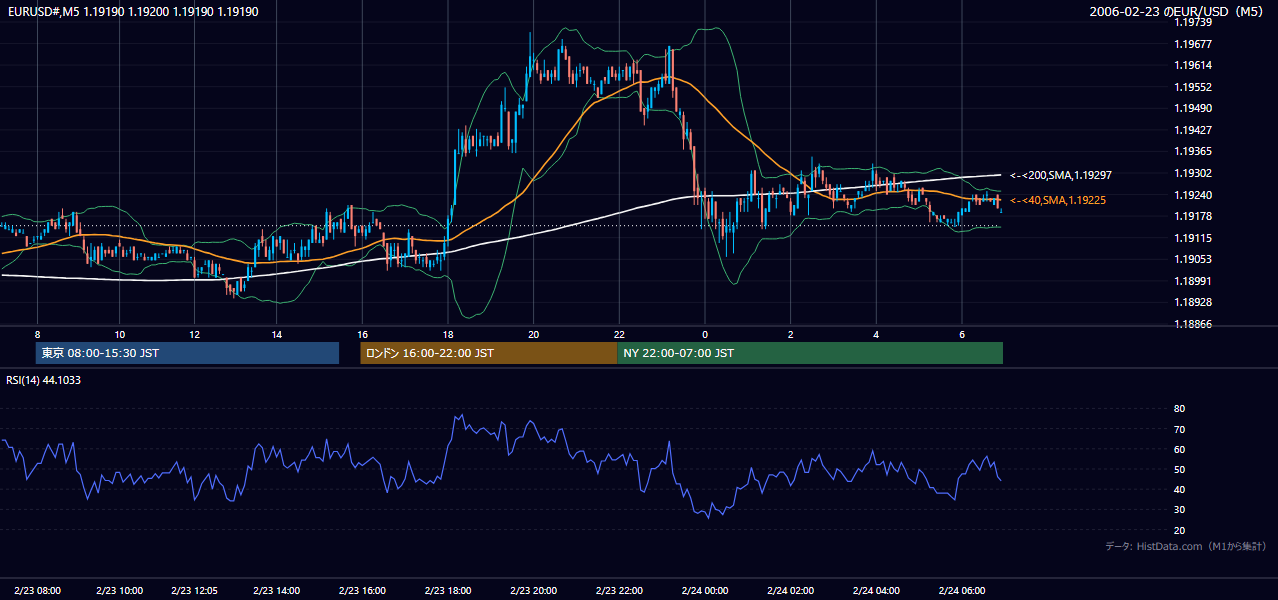This screenshot has width=1278, height=600.
Task: Click hour tick 16 on the price chart axis
Action: [x=363, y=334]
